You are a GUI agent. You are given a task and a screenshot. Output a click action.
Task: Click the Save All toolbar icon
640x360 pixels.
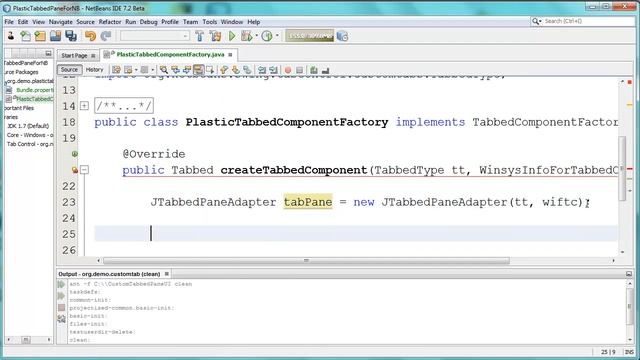[x=71, y=36]
